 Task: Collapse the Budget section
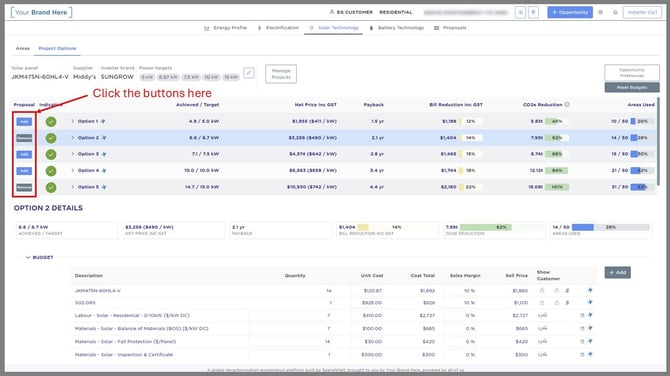[28, 258]
